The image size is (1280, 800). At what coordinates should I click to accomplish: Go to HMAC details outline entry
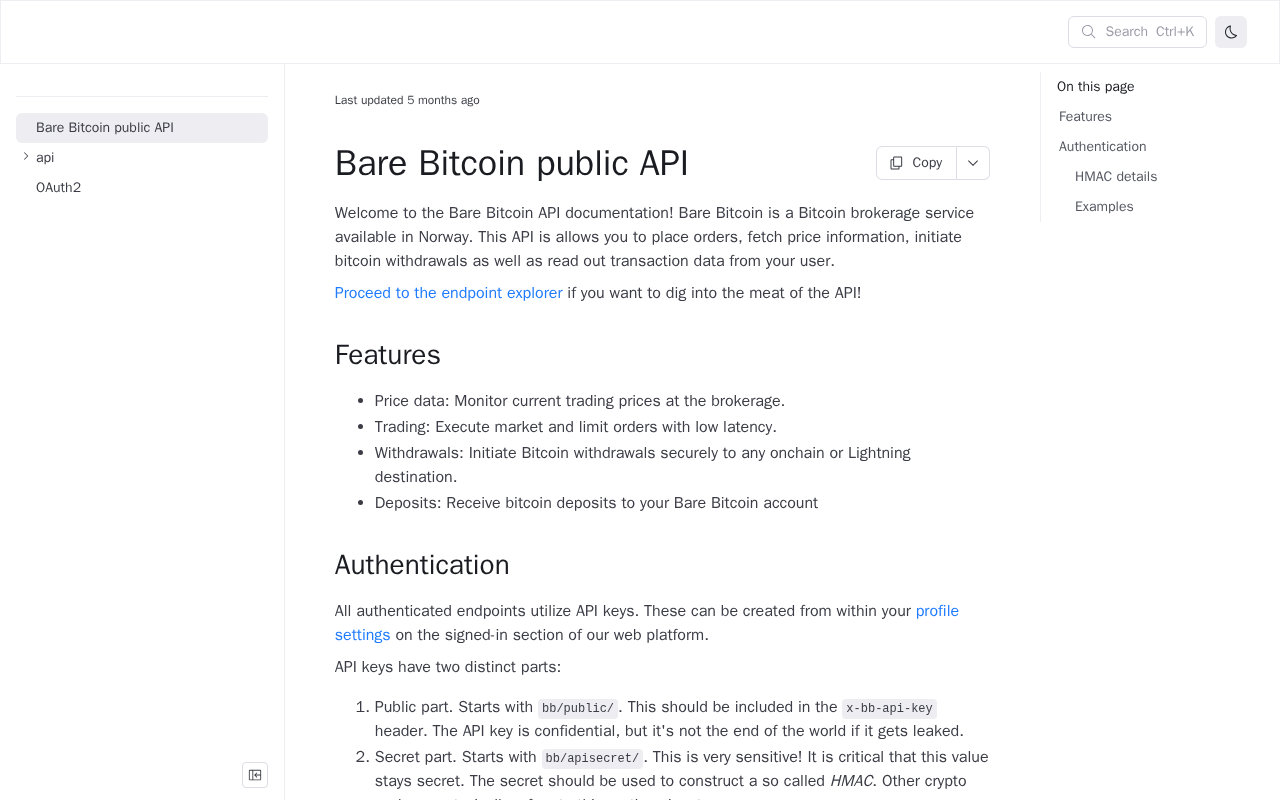point(1115,177)
